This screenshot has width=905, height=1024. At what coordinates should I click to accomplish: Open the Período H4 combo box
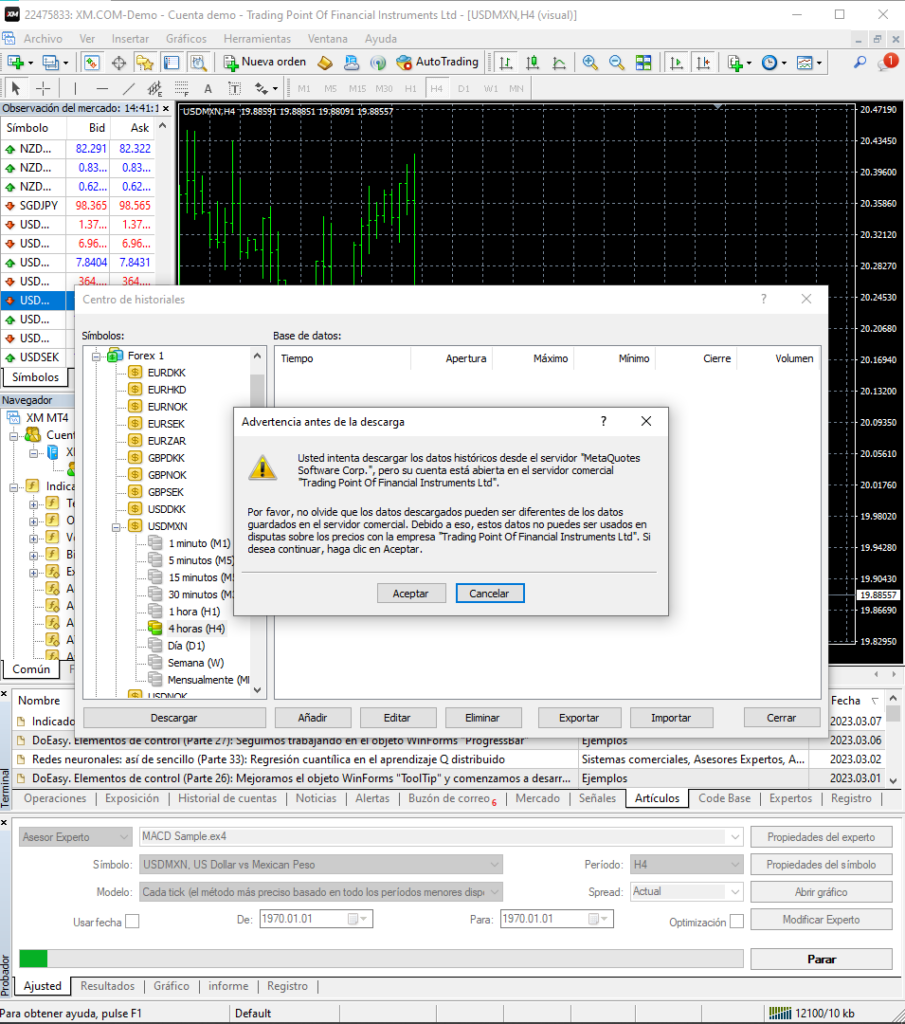[686, 865]
